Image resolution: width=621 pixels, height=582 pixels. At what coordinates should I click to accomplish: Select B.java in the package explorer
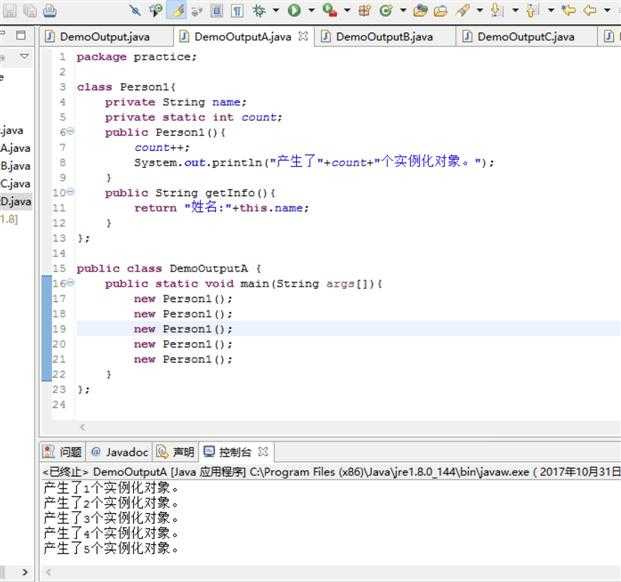15,166
